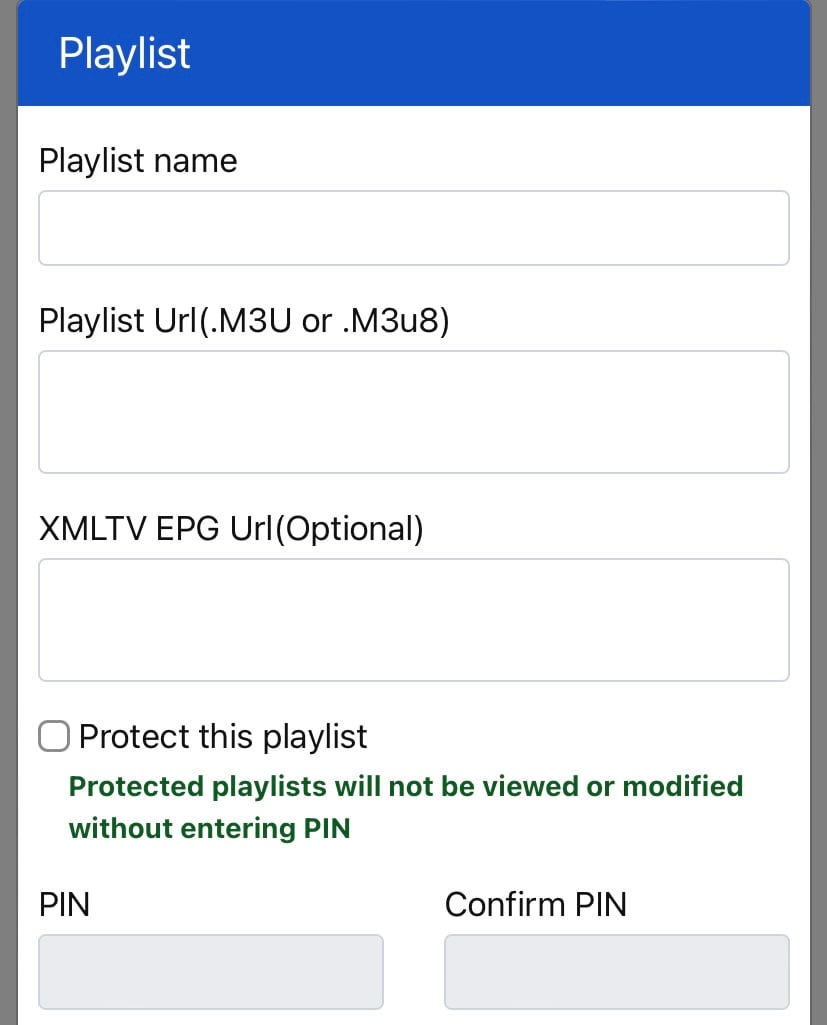Click the Playlist name input field
This screenshot has width=827, height=1025.
413,228
